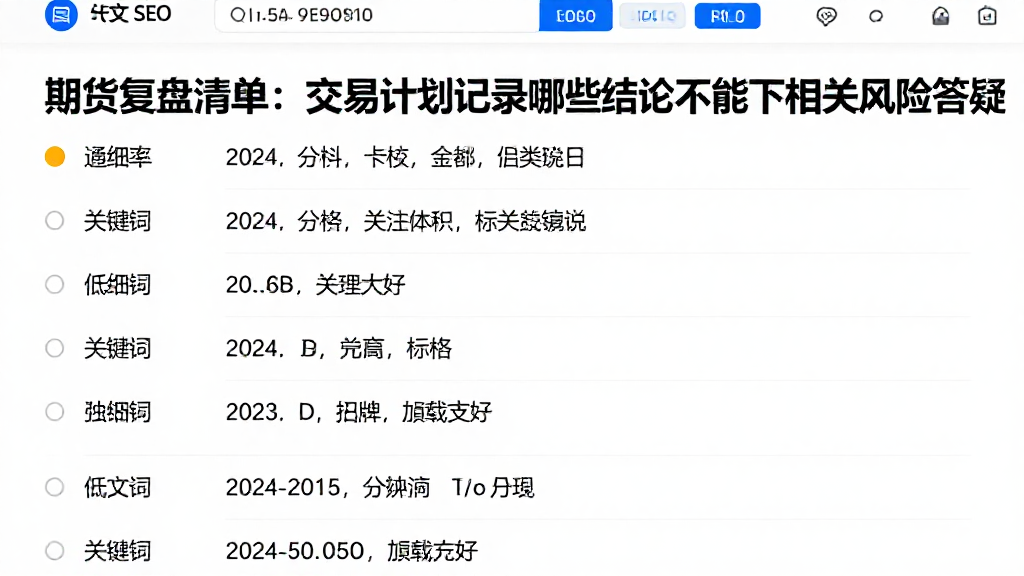
Task: Select the 低细词 radio button
Action: click(55, 285)
